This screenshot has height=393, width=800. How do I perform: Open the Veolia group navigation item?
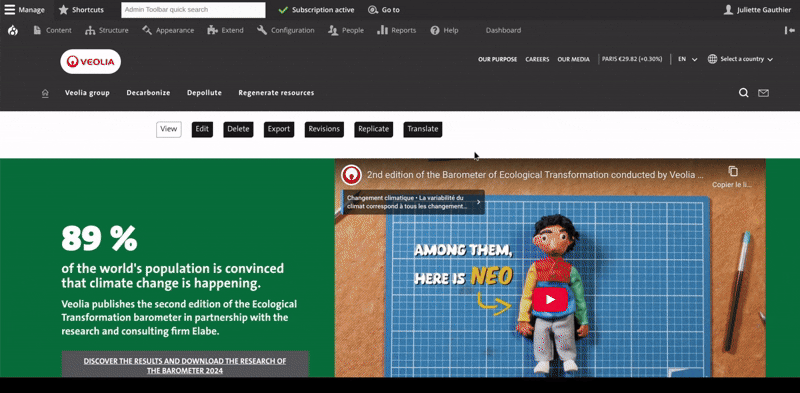tap(87, 93)
